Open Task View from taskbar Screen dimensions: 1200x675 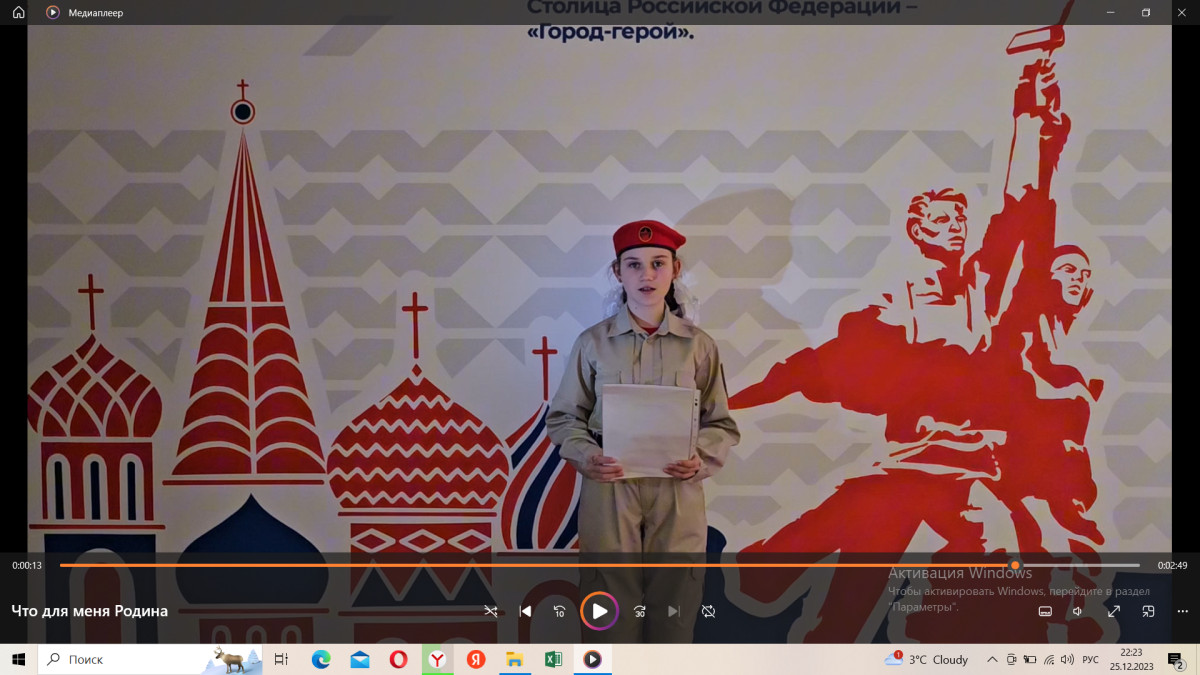282,660
